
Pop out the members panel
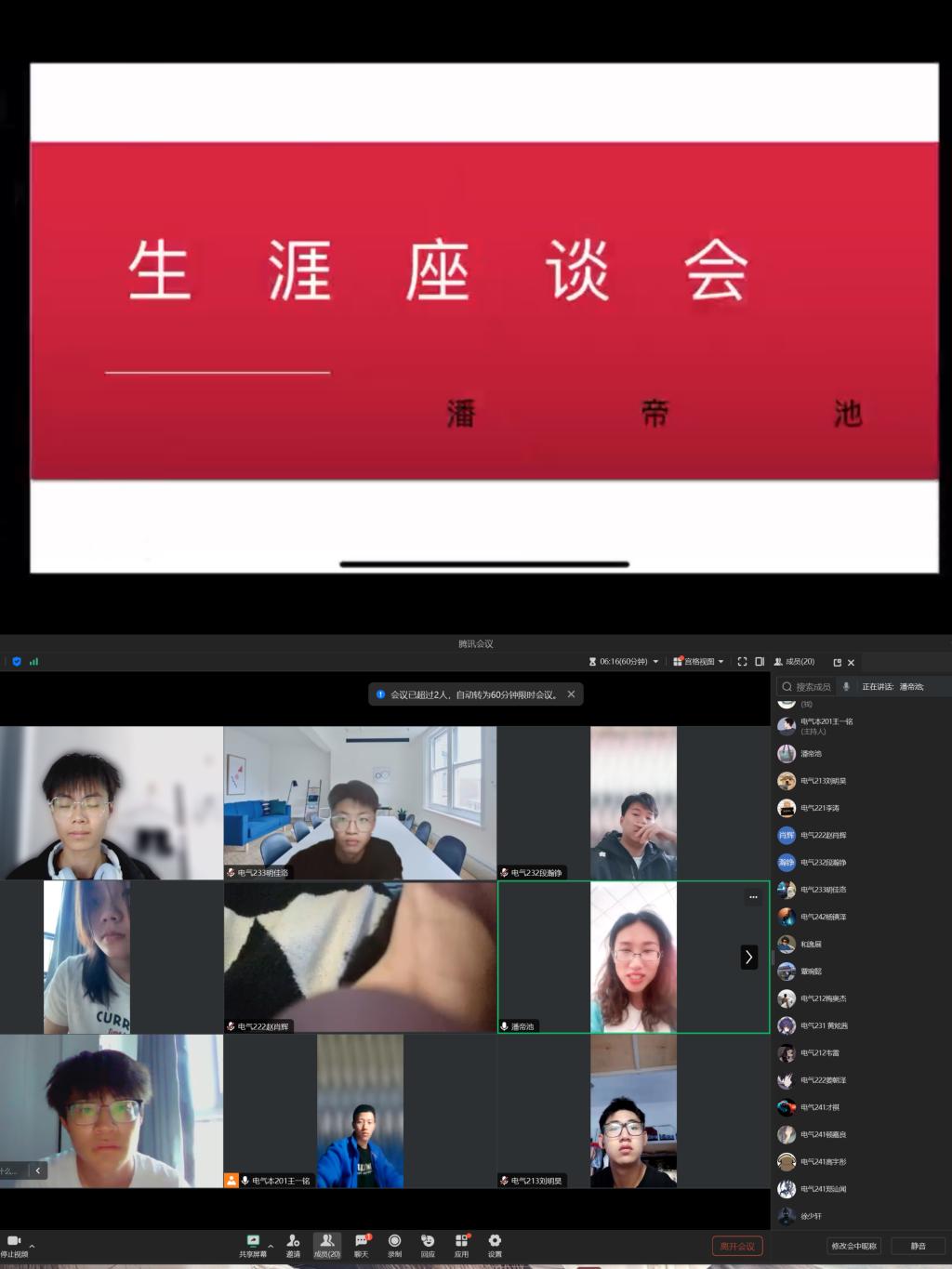(x=837, y=663)
